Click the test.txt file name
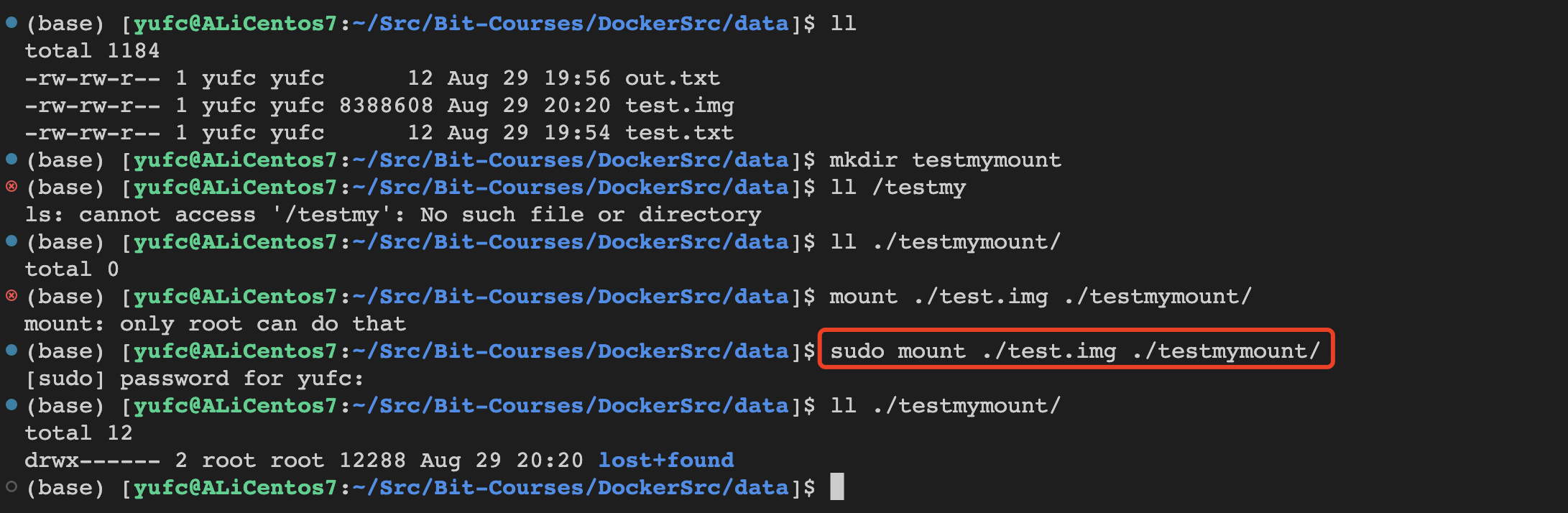This screenshot has height=513, width=1568. coord(679,132)
